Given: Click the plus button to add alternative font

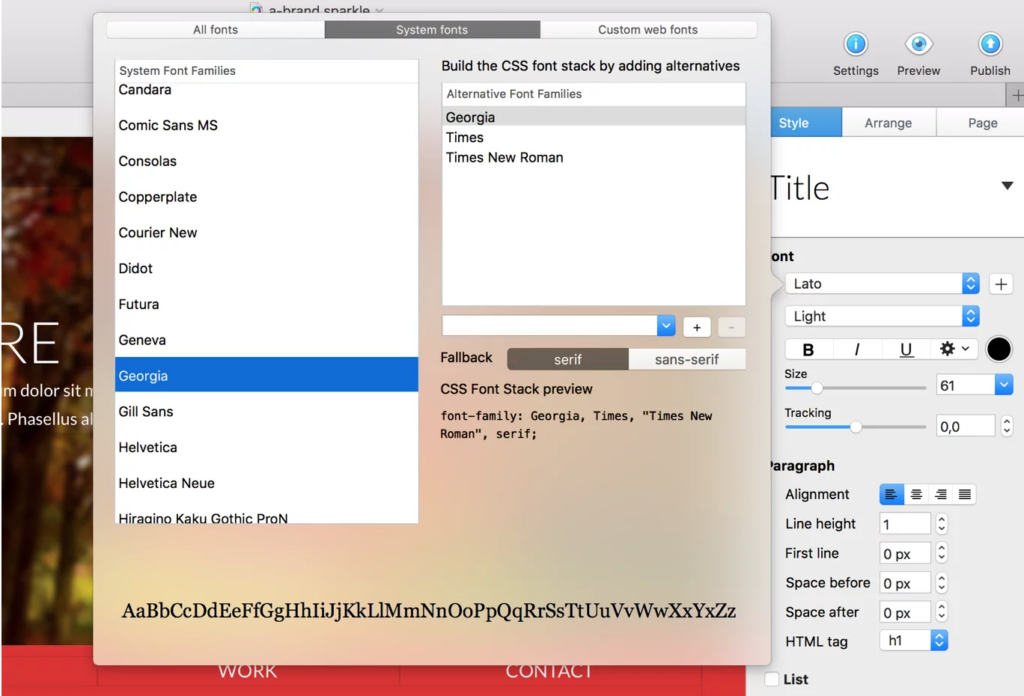Looking at the screenshot, I should (697, 327).
